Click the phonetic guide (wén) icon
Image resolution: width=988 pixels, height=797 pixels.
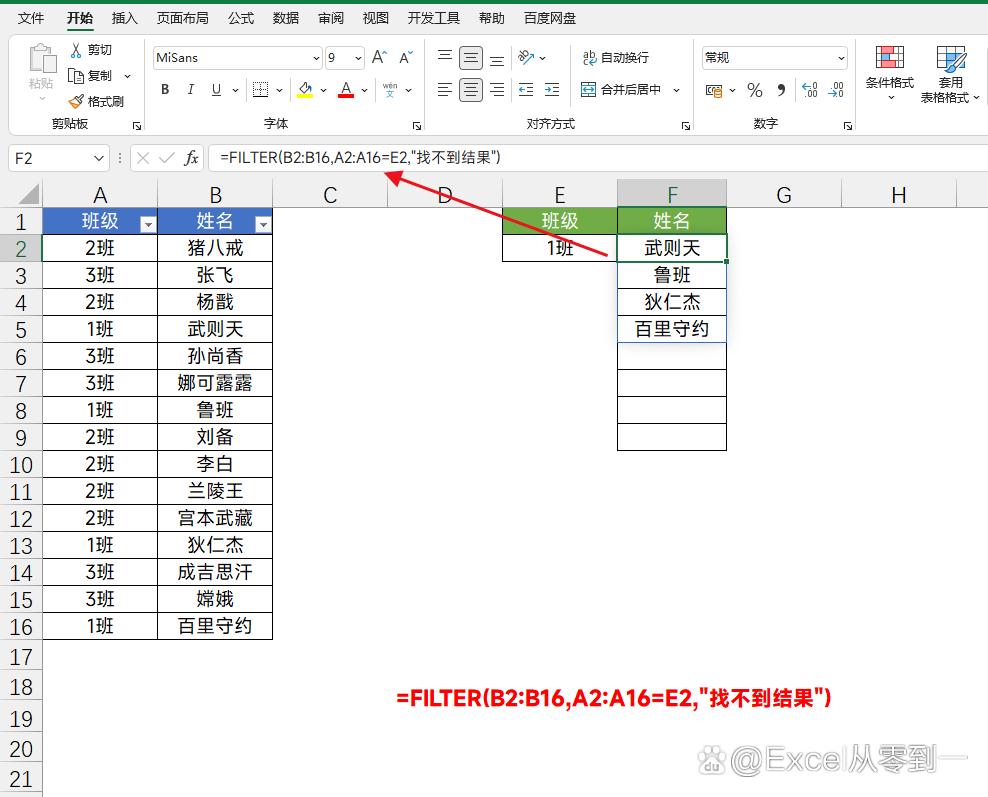tap(390, 90)
